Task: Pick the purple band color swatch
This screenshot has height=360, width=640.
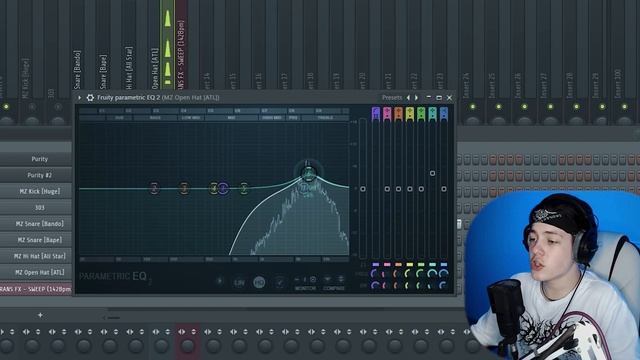Action: (x=376, y=264)
